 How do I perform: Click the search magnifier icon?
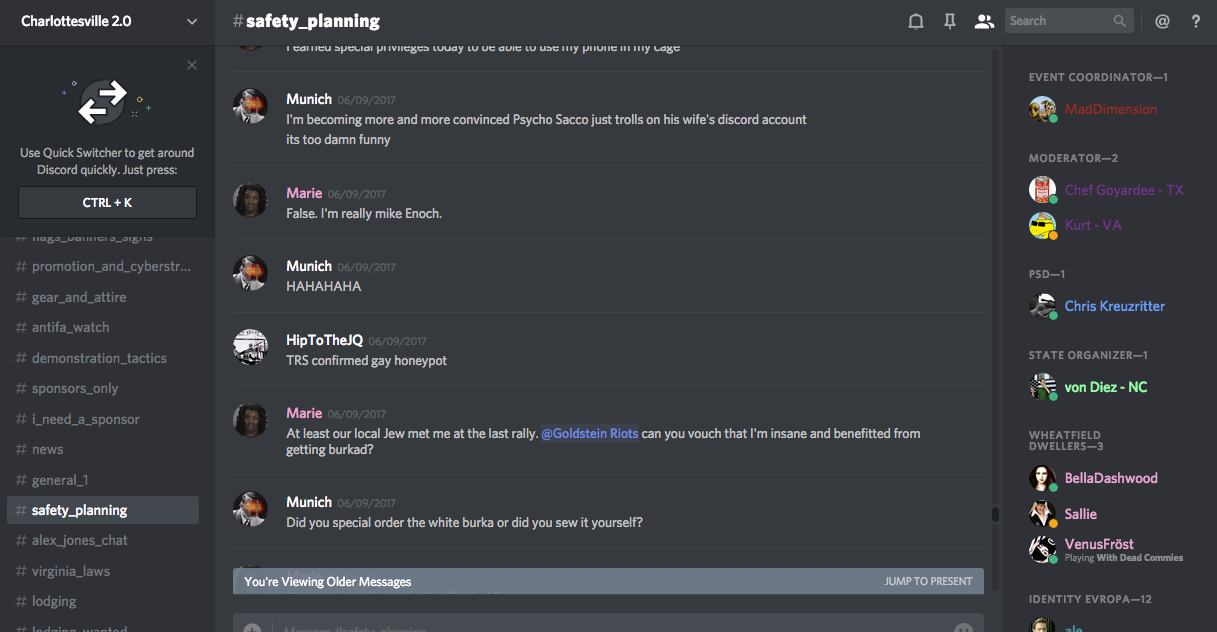[1120, 21]
